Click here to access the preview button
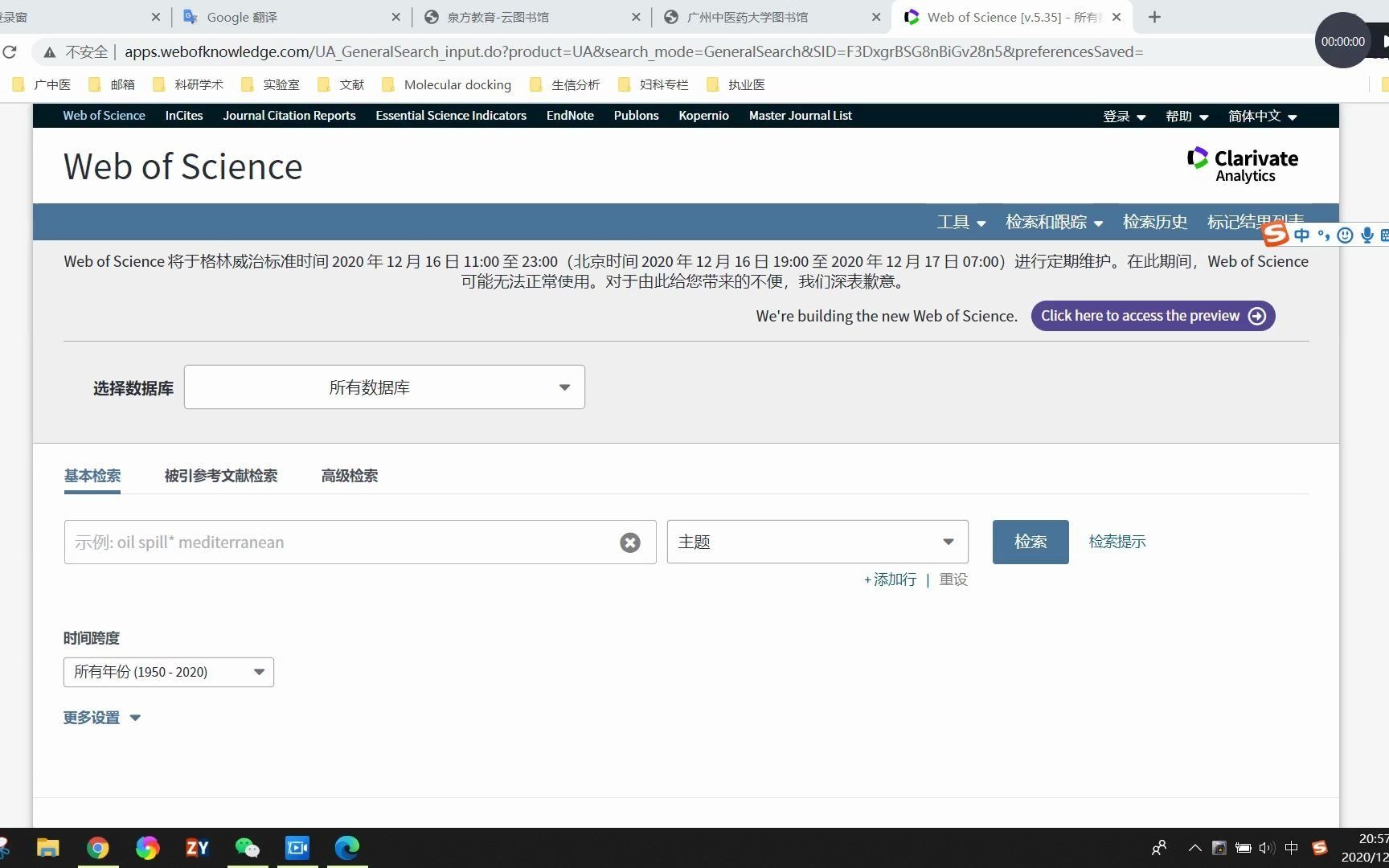Image resolution: width=1389 pixels, height=868 pixels. [1153, 316]
